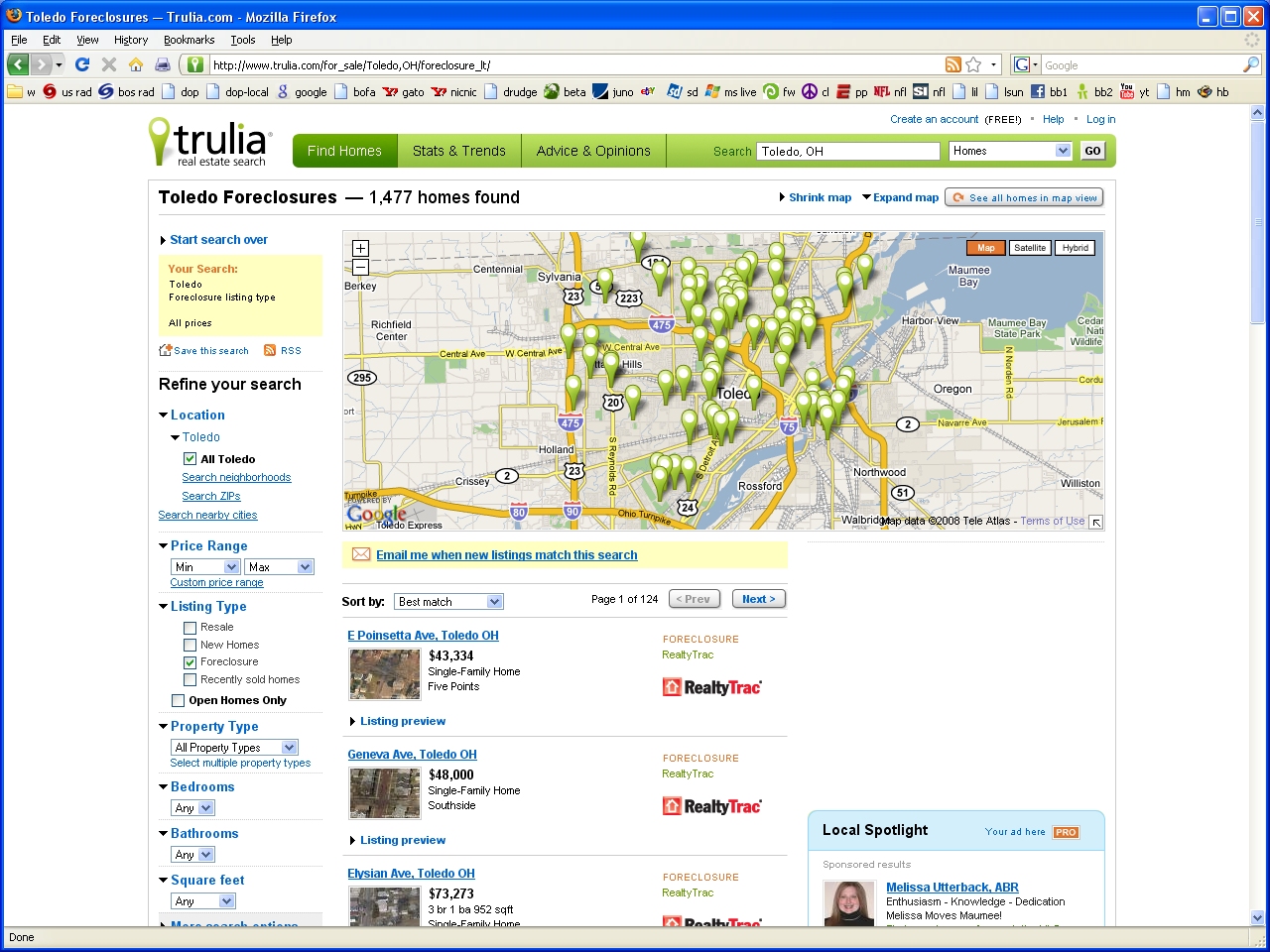Click the Create an account link
This screenshot has width=1270, height=952.
(x=934, y=119)
